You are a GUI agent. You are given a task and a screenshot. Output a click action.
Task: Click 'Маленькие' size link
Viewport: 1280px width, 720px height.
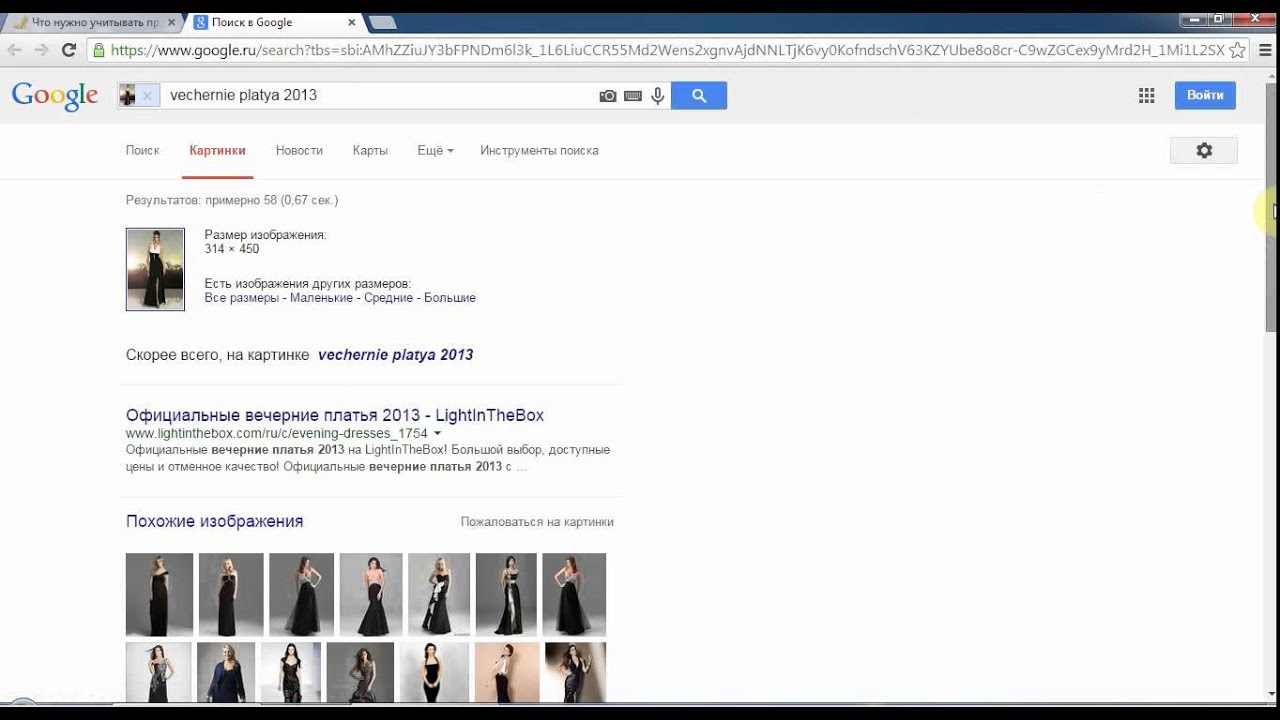(x=321, y=298)
